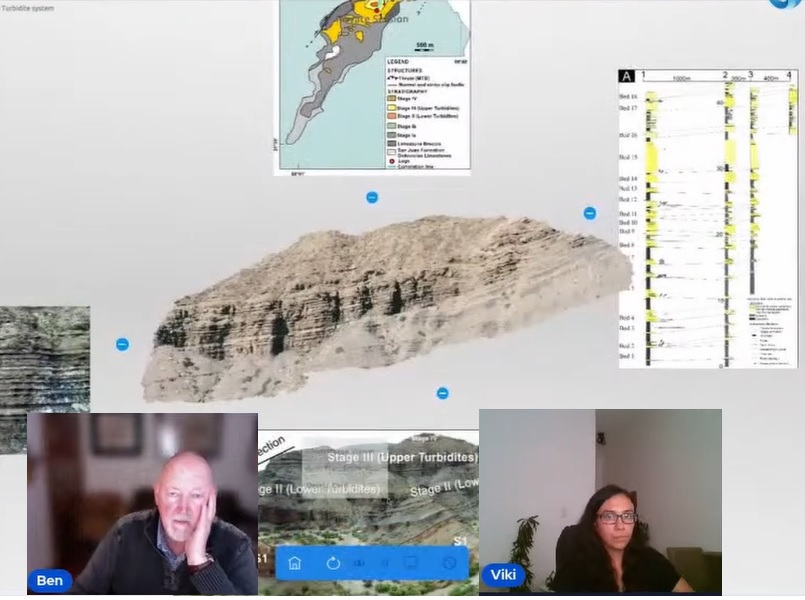Click the circular reset-view arrow icon

[333, 563]
